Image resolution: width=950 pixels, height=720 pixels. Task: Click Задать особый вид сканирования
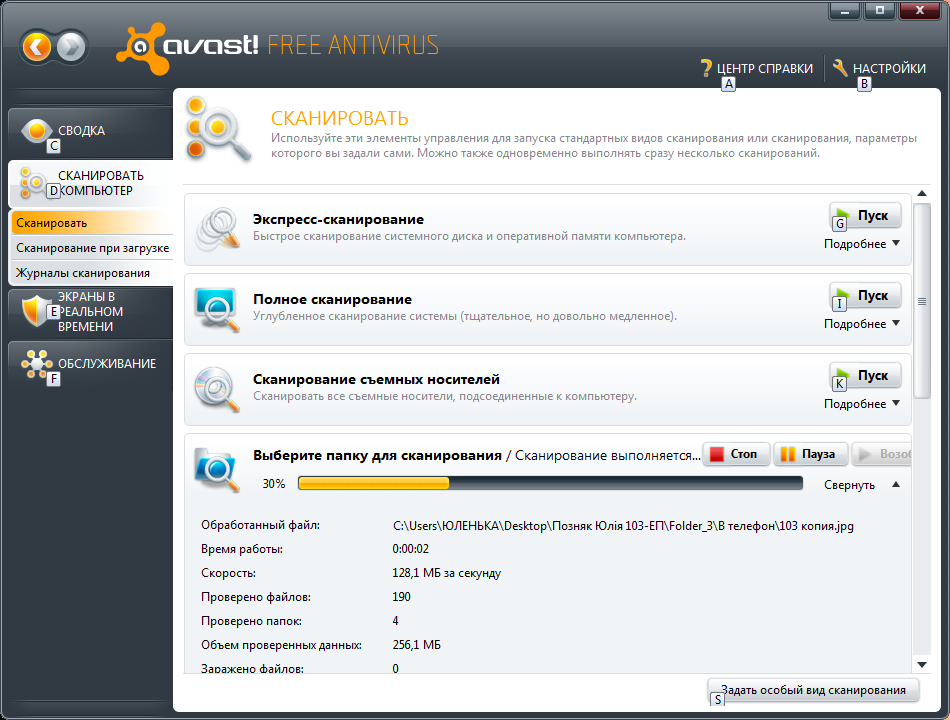tap(813, 690)
